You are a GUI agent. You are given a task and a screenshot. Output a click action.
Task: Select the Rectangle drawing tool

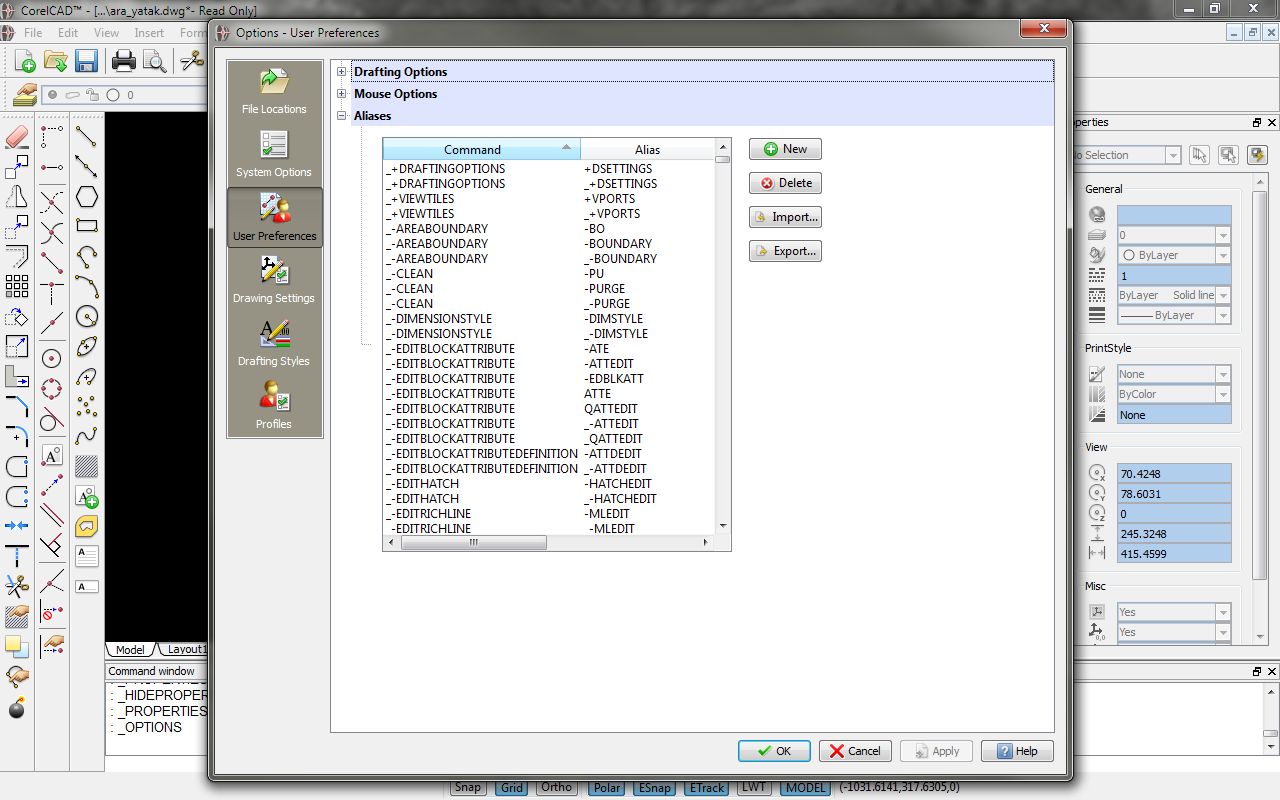[x=87, y=226]
